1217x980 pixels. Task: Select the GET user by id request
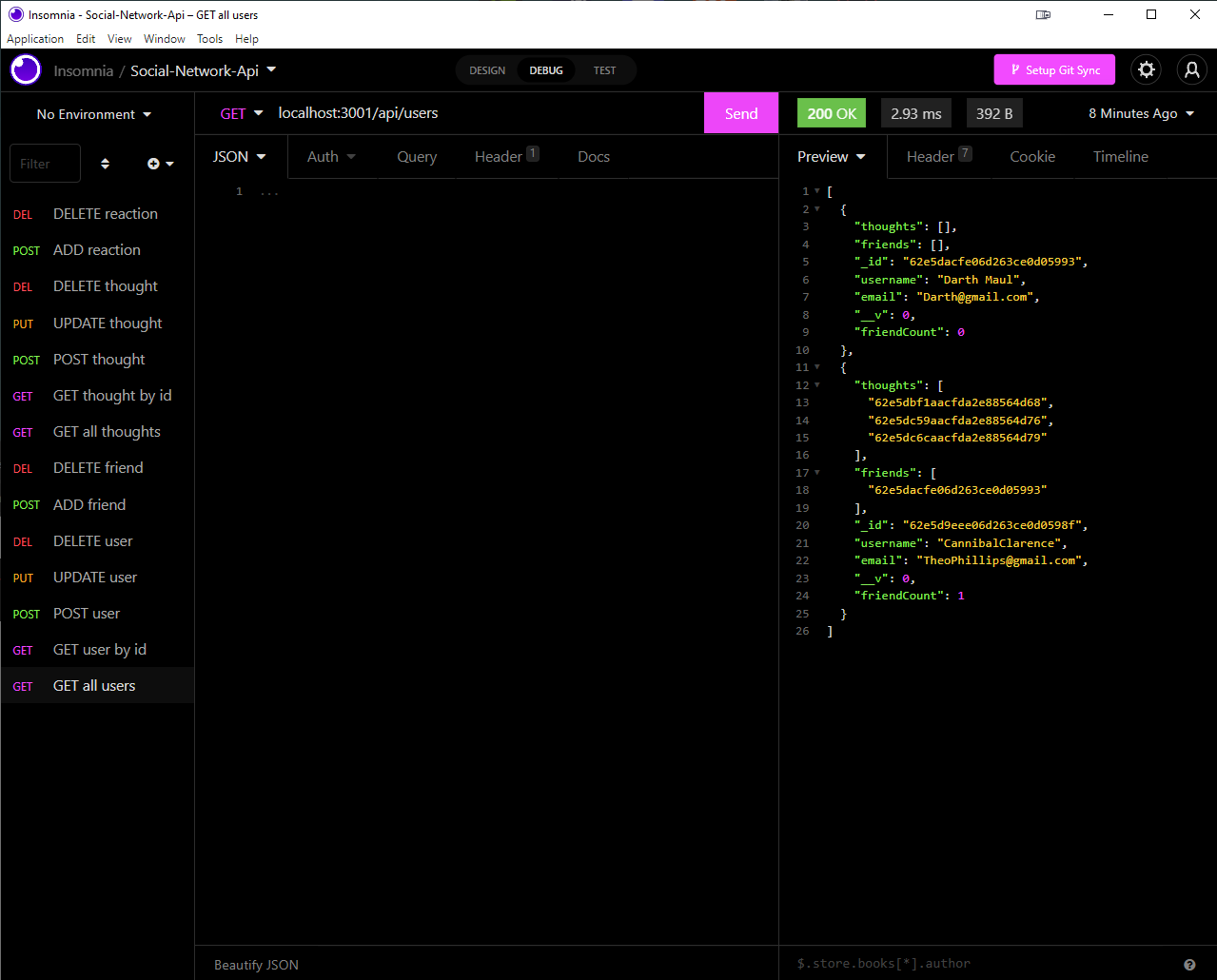pos(99,649)
